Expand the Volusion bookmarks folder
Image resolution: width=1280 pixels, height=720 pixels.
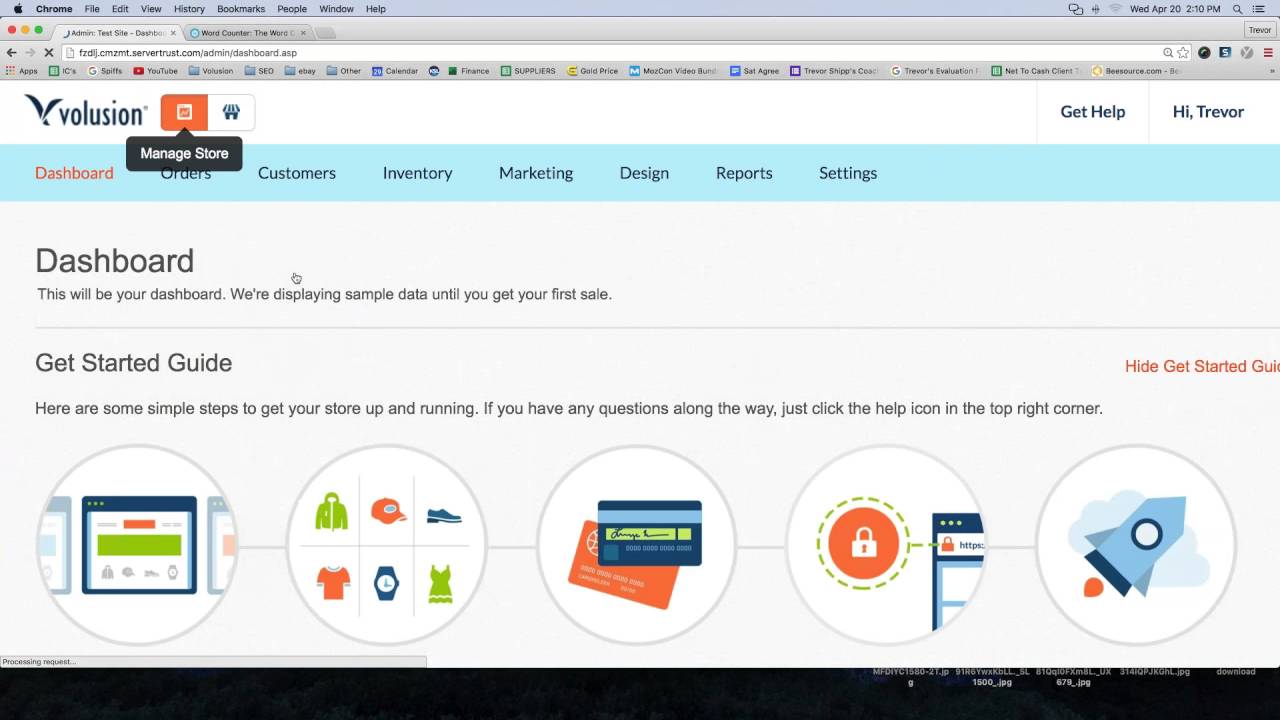point(210,71)
